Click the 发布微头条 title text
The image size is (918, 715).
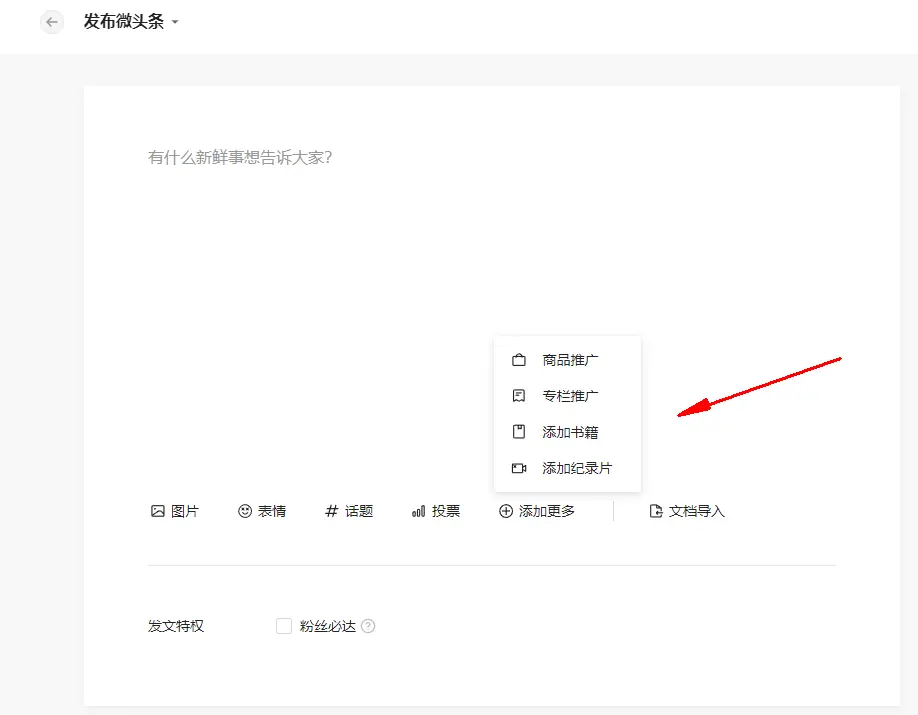point(124,22)
